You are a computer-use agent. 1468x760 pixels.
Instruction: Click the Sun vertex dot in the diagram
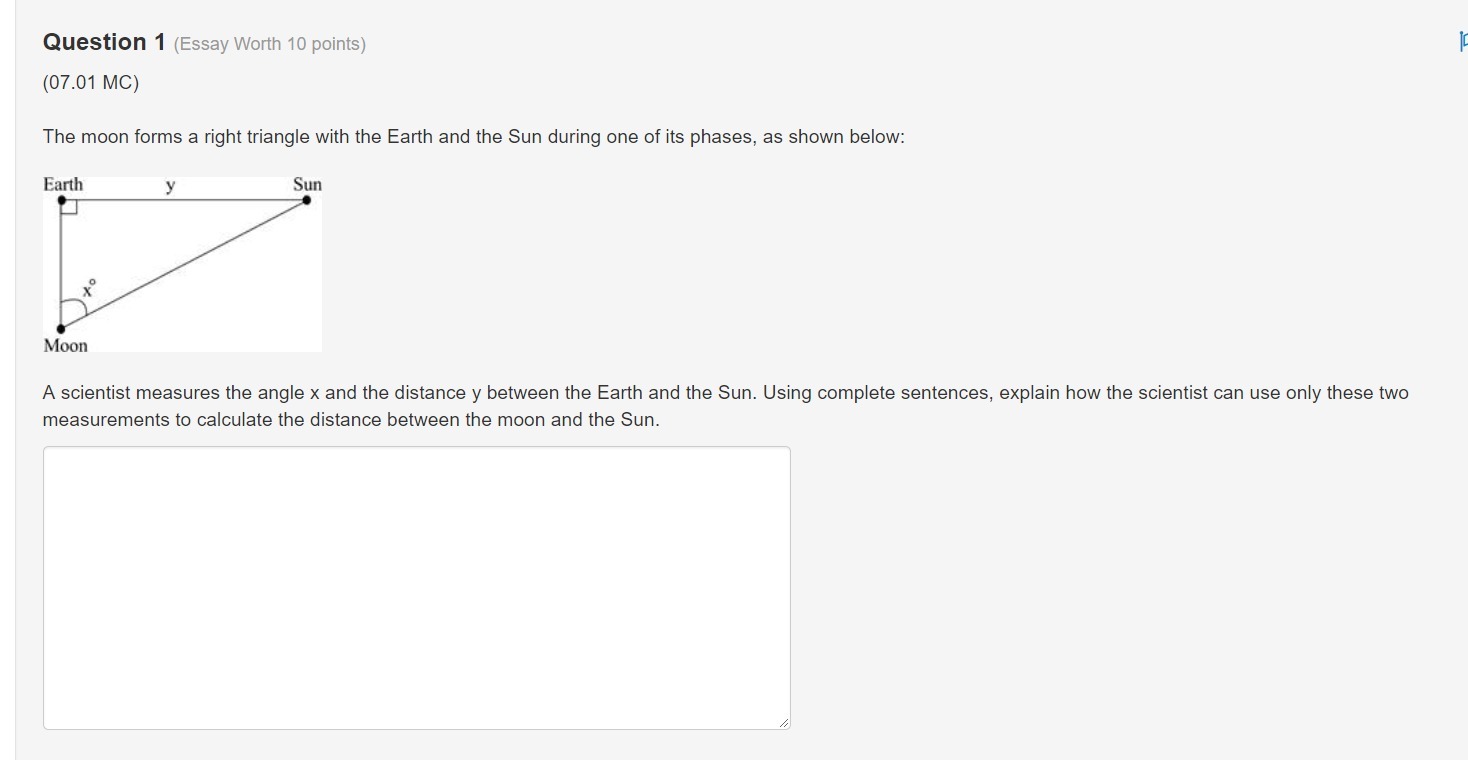coord(306,200)
